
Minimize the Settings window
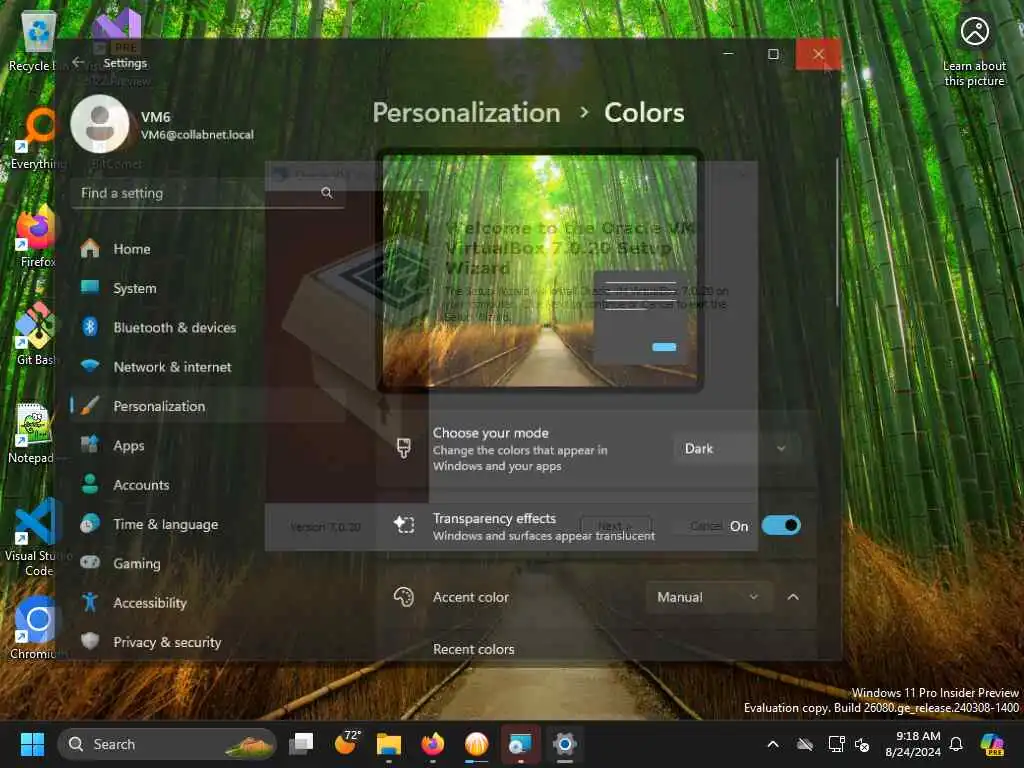pos(728,54)
